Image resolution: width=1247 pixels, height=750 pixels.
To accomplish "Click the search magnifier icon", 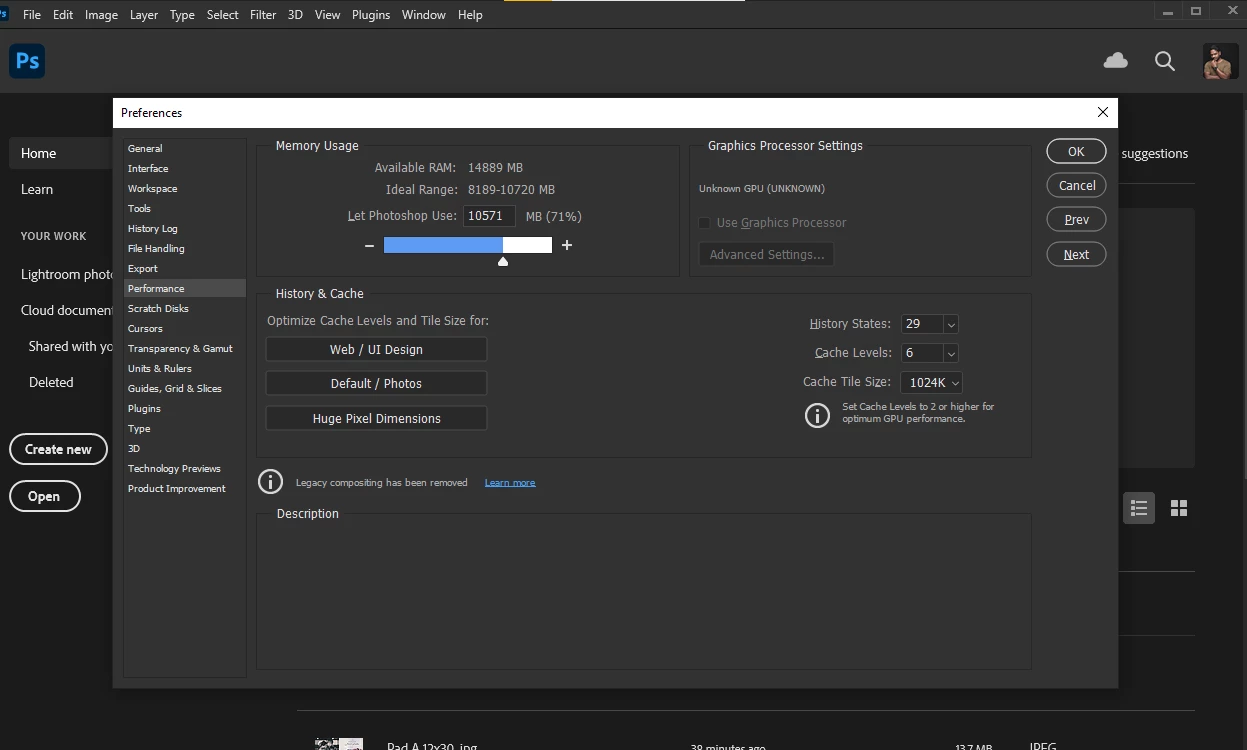I will click(x=1165, y=61).
